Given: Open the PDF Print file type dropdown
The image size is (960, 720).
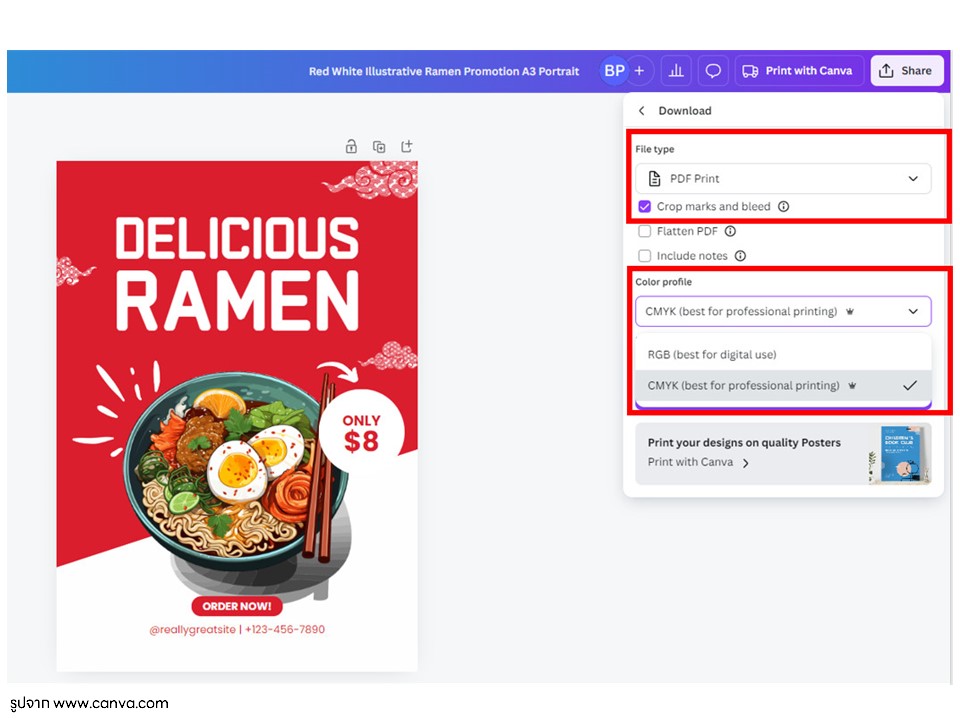Looking at the screenshot, I should tap(783, 179).
